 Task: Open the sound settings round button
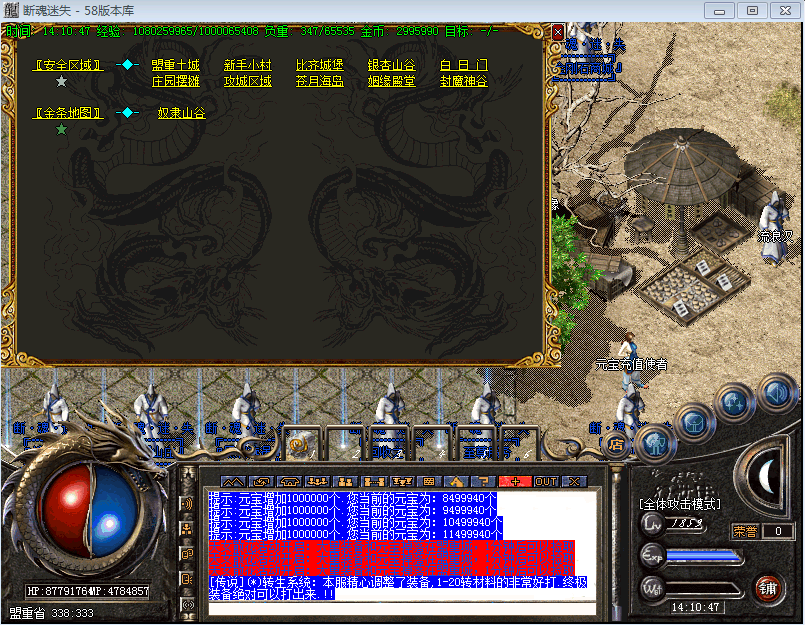[777, 393]
